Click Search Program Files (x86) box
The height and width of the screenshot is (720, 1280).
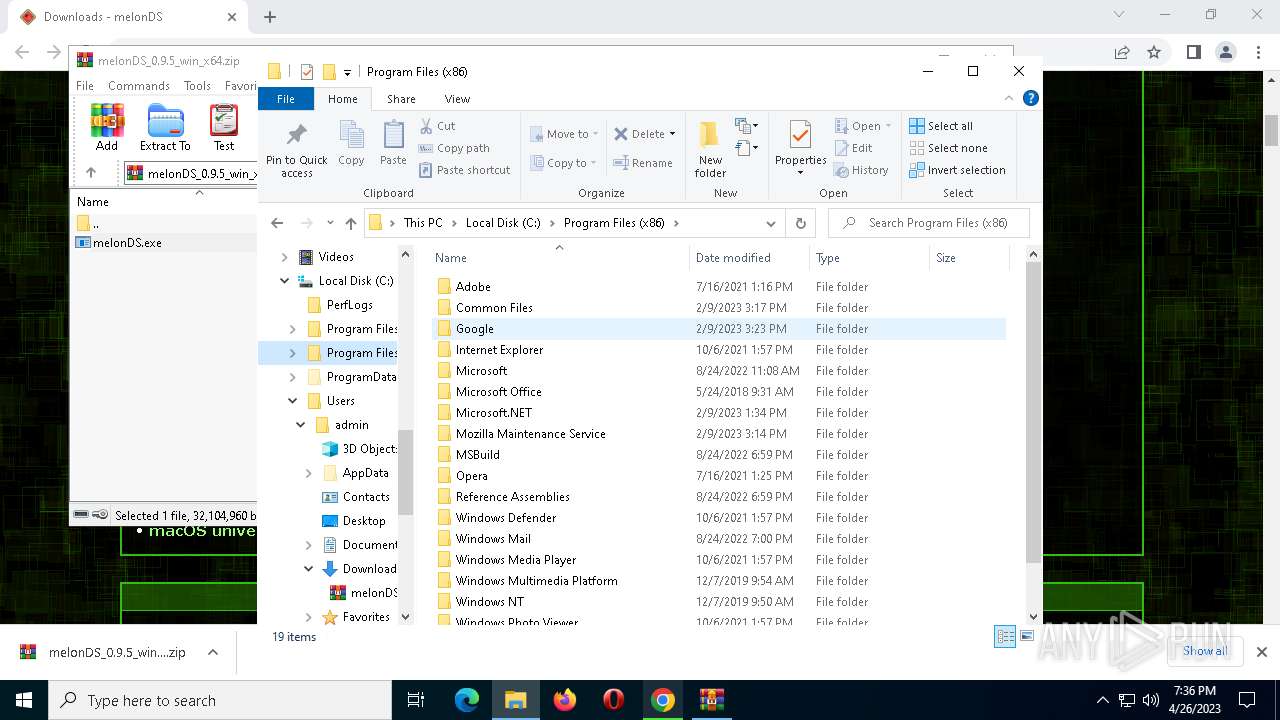click(928, 223)
